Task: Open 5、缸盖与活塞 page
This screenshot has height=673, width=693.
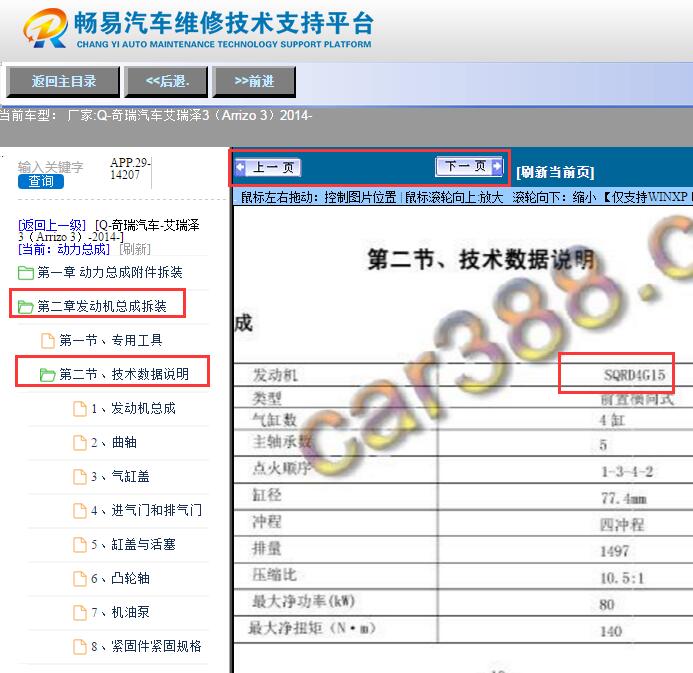Action: tap(133, 544)
